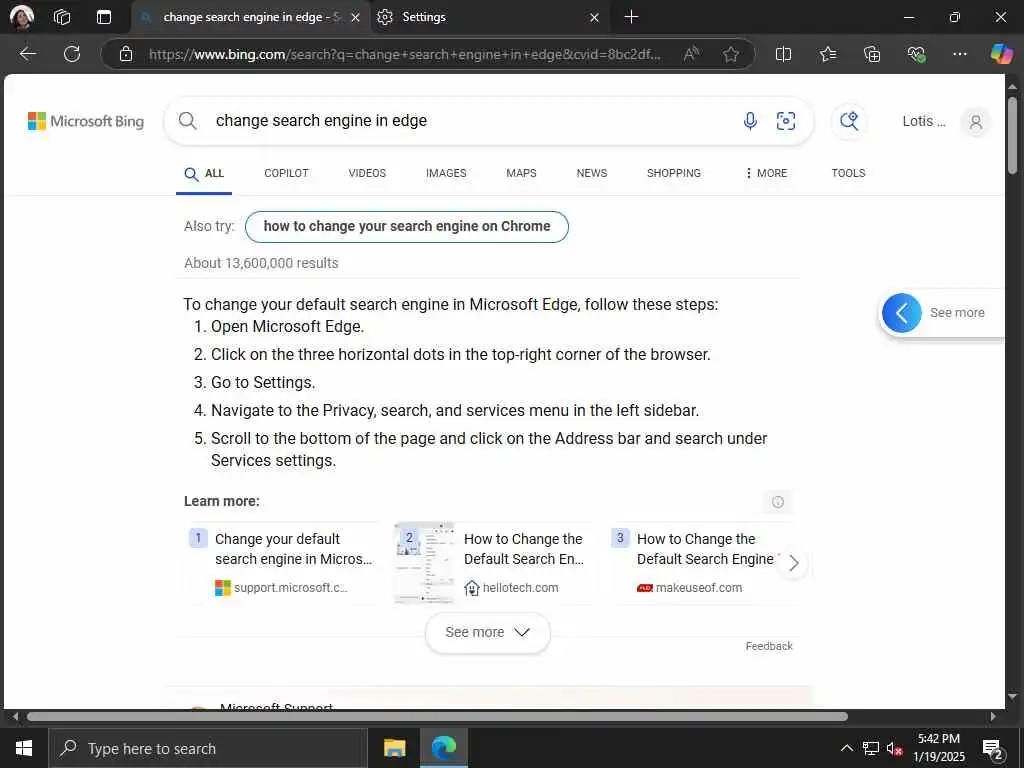Click the Feedback link
Screen dimensions: 1024x768
(769, 646)
